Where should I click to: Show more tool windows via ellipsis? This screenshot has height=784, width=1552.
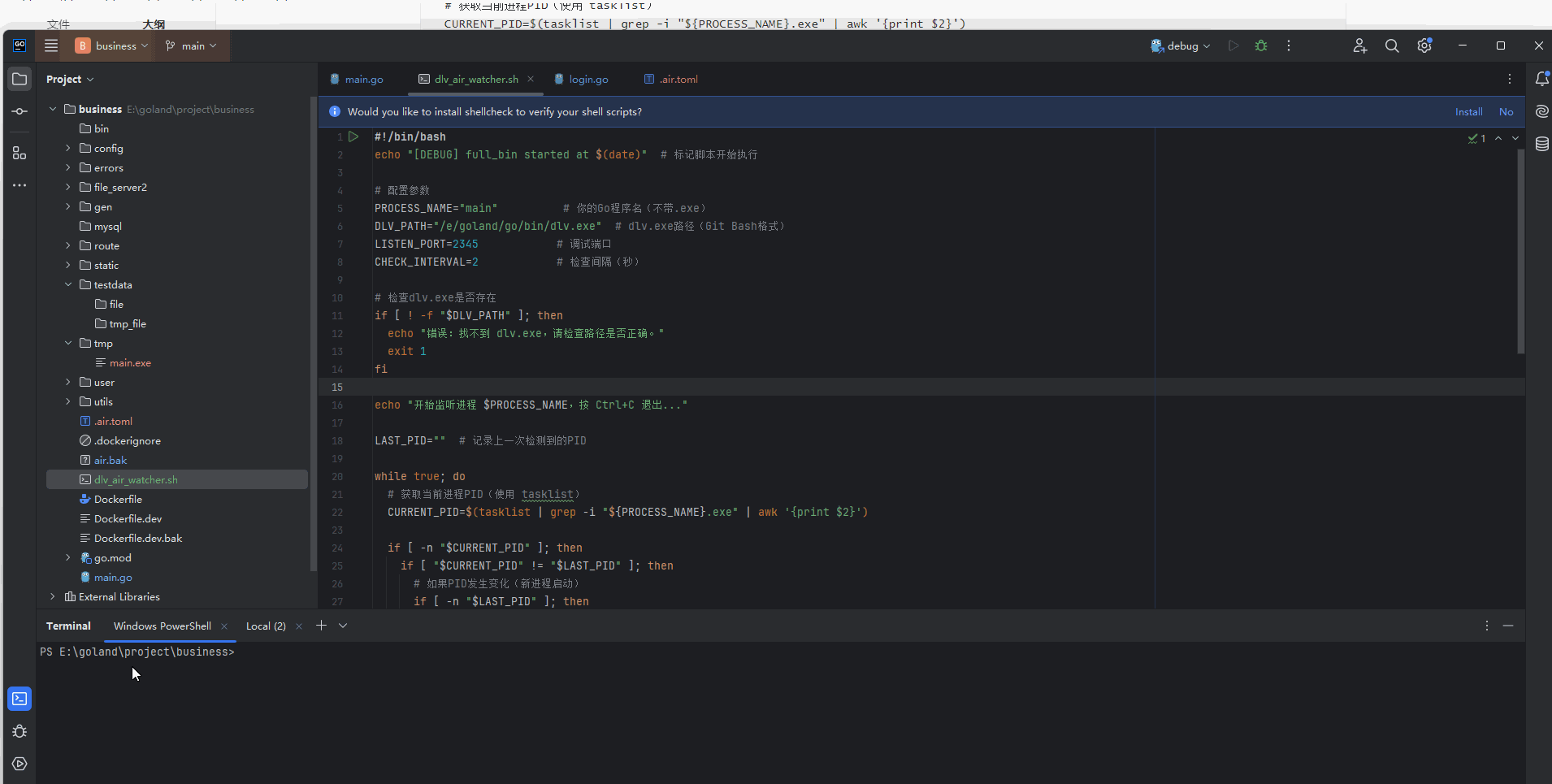click(x=20, y=185)
